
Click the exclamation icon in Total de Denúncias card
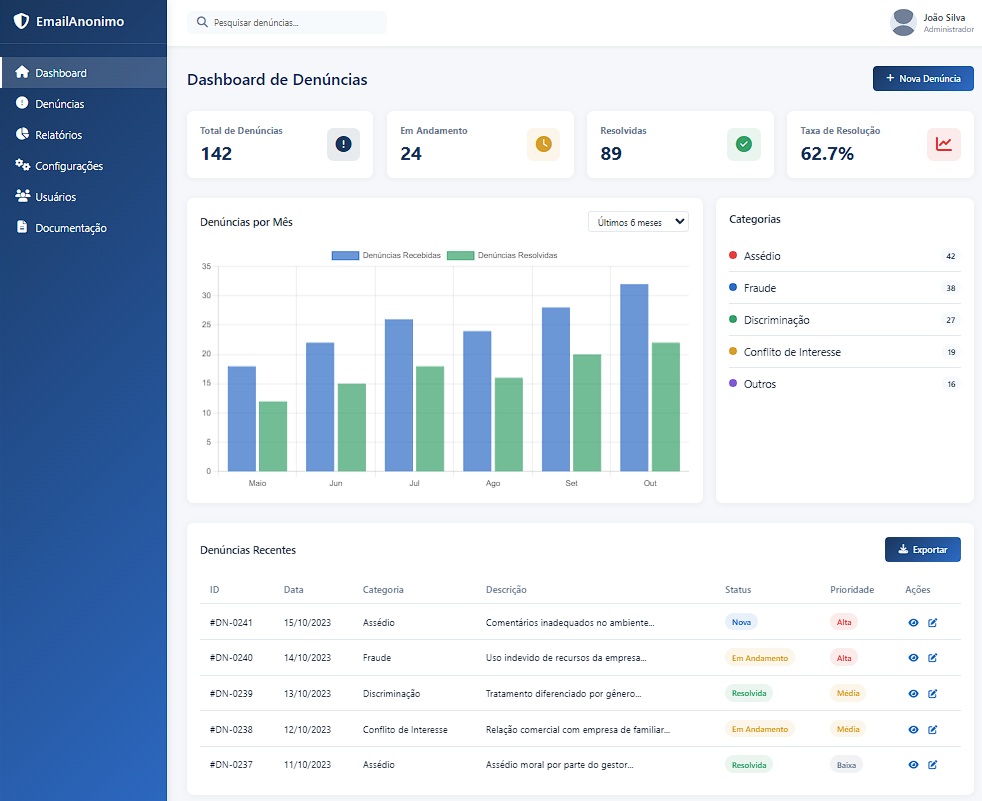click(343, 144)
